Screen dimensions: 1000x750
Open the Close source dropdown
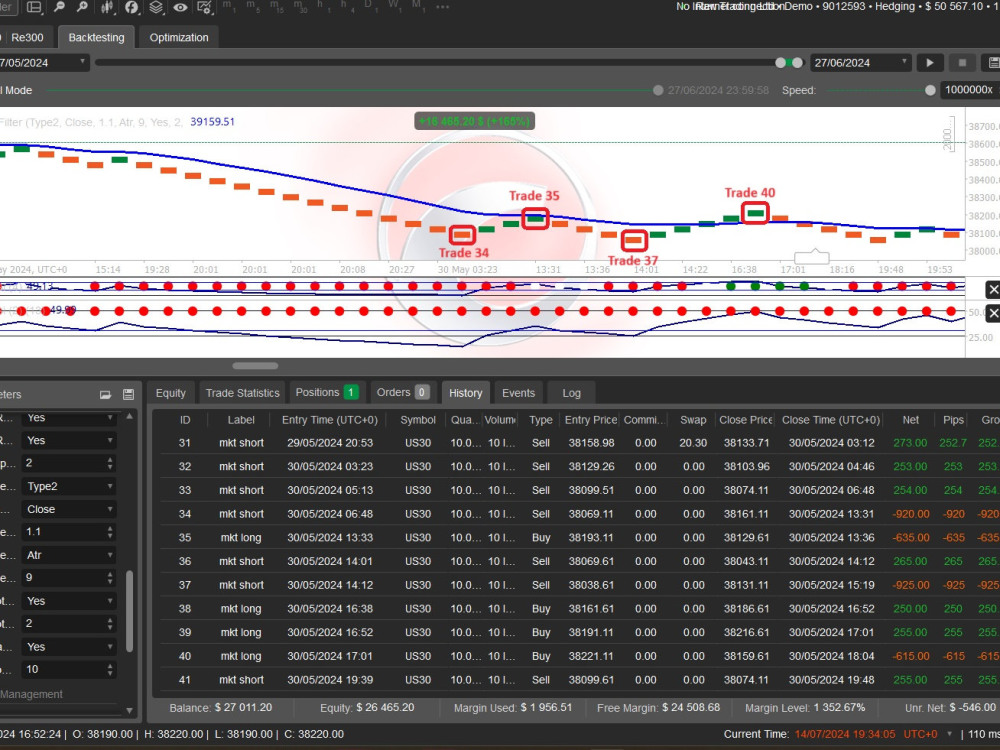(69, 510)
